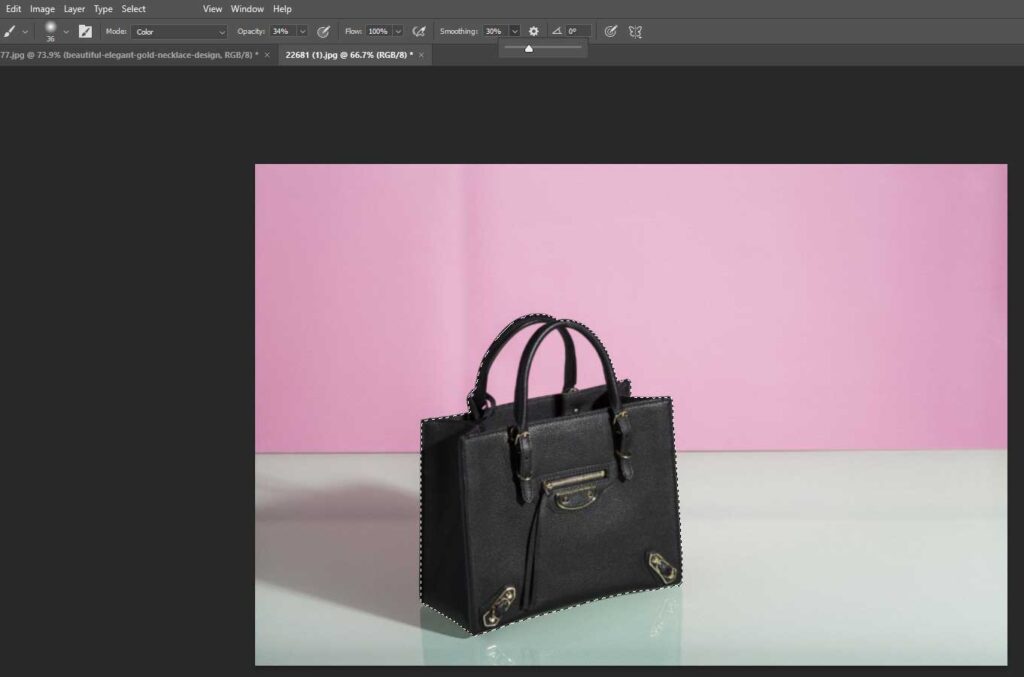The image size is (1024, 677).
Task: Open the Layer menu
Action: pos(74,9)
